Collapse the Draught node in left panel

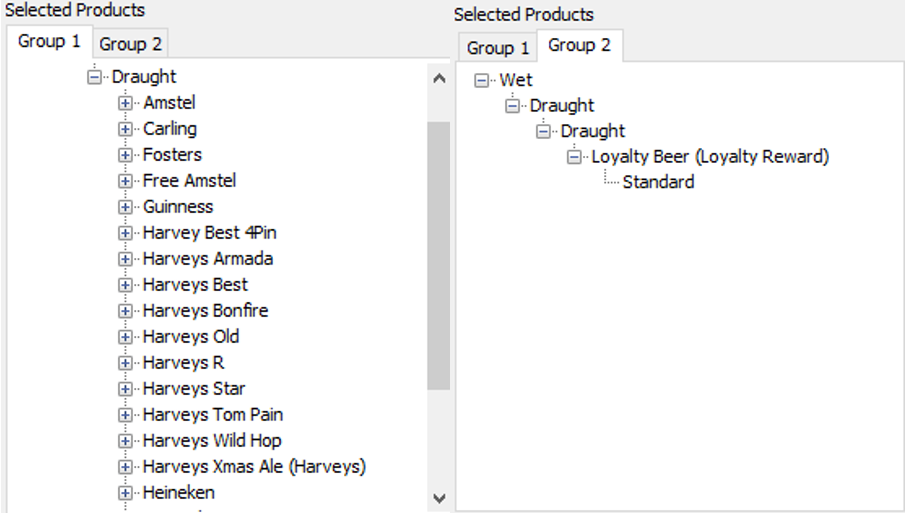click(95, 77)
